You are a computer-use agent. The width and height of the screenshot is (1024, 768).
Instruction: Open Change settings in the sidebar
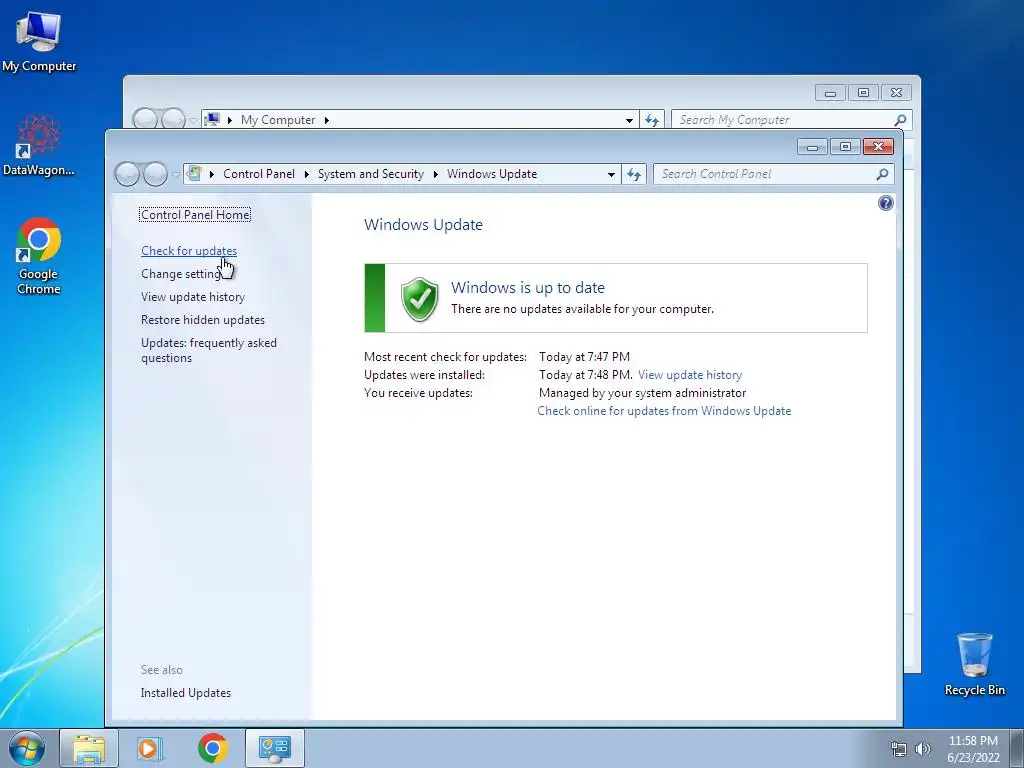(181, 274)
